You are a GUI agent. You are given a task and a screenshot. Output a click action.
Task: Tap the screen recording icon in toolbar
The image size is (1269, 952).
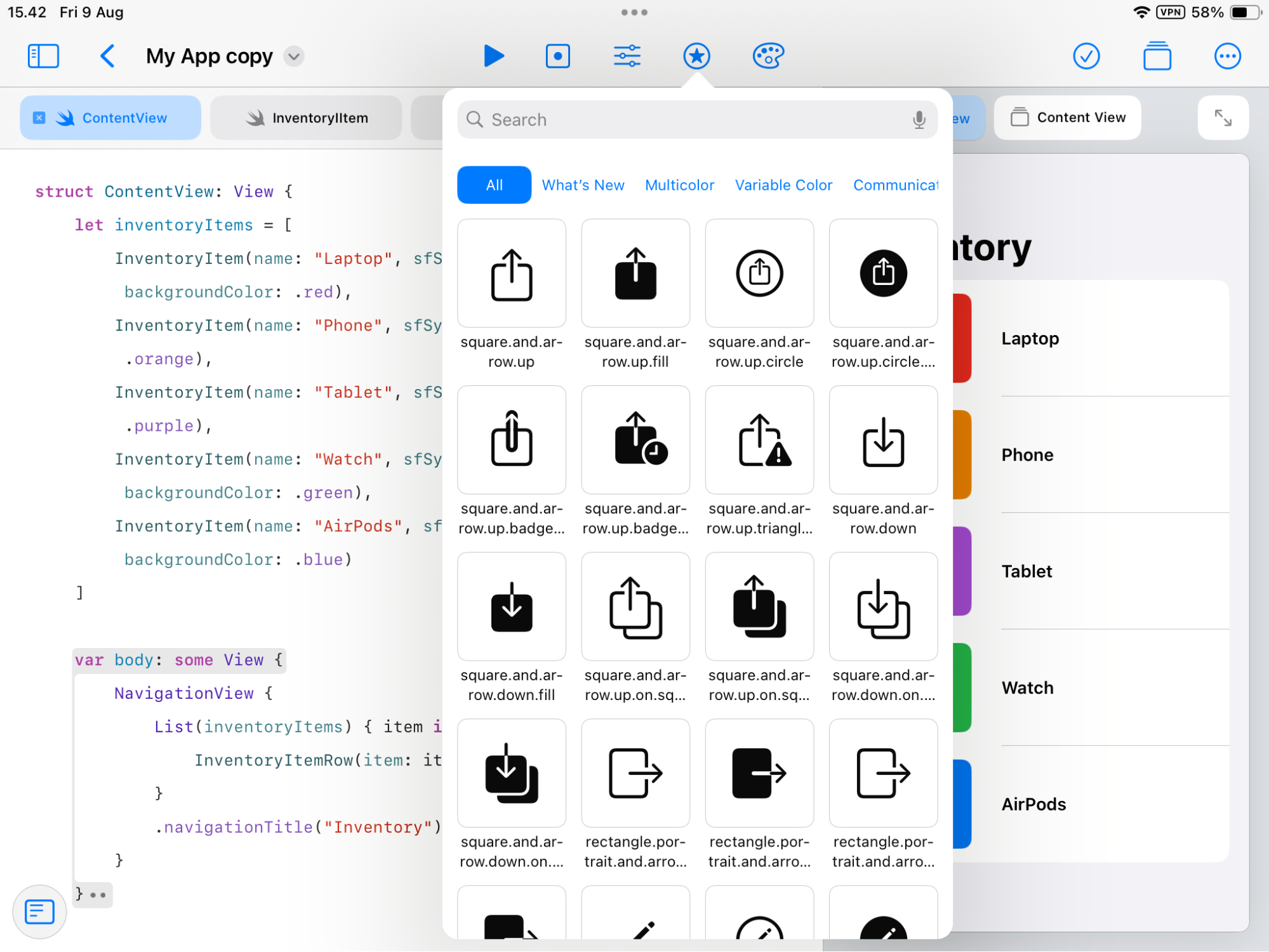pos(558,56)
